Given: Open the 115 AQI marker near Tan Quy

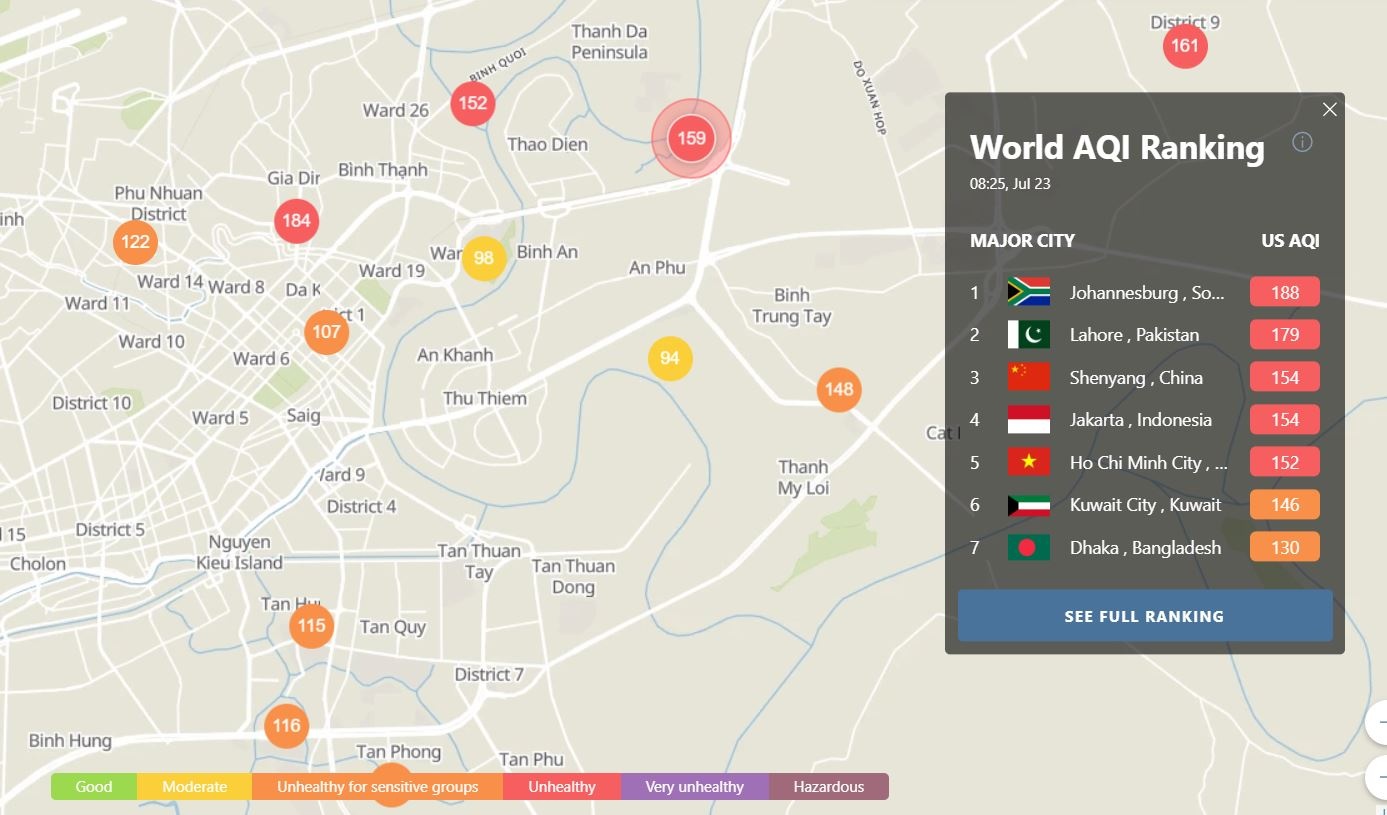Looking at the screenshot, I should [311, 626].
